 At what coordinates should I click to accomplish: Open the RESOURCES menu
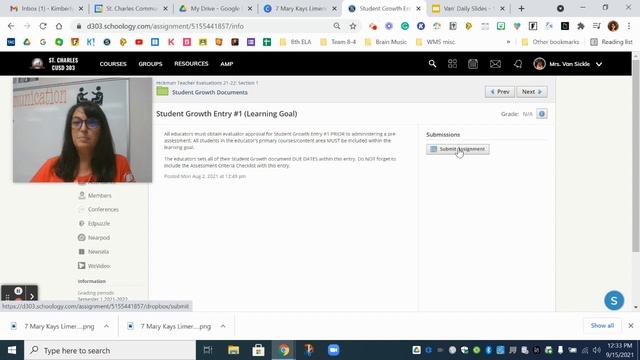tap(191, 64)
